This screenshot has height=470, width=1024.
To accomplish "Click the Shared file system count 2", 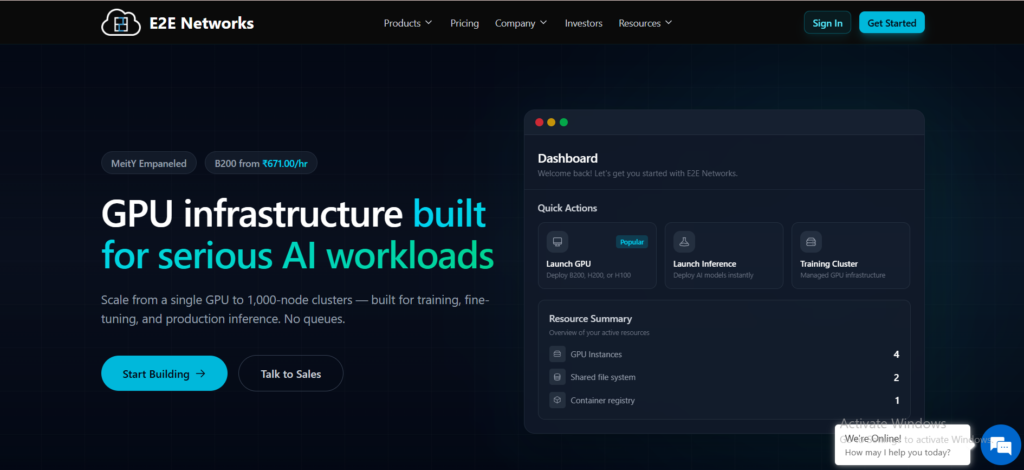I will click(x=896, y=377).
